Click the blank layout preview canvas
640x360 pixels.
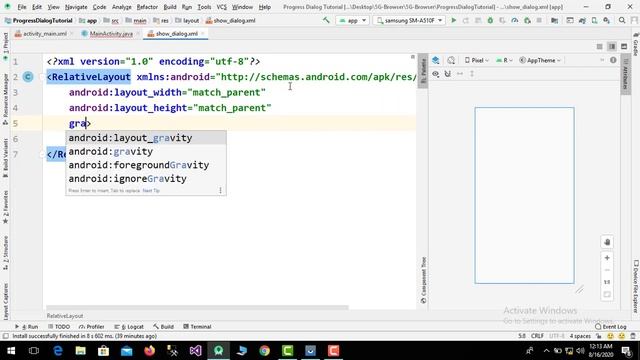524,196
